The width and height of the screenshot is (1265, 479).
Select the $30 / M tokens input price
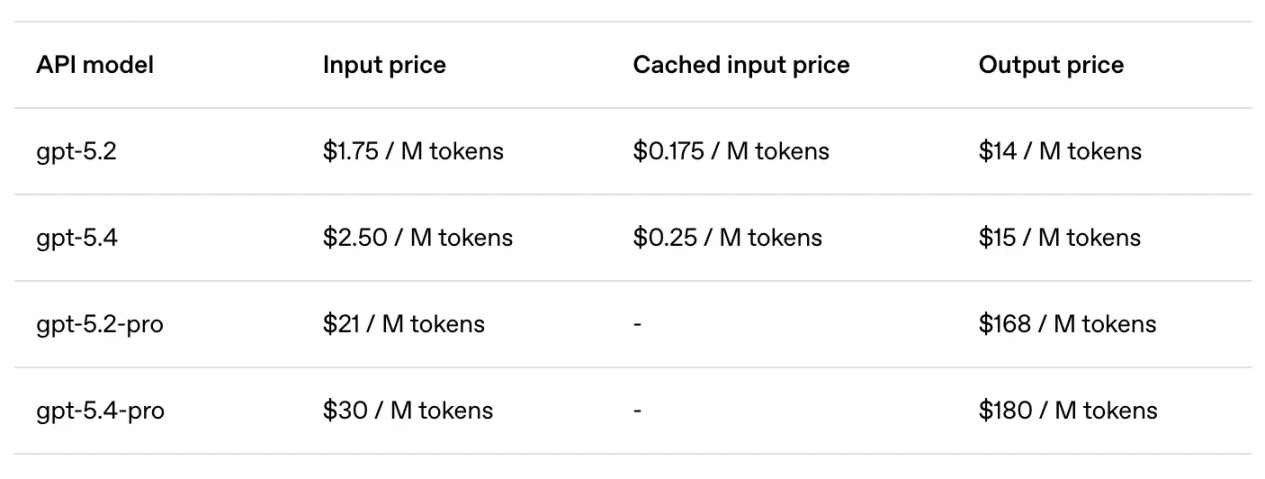click(x=407, y=411)
